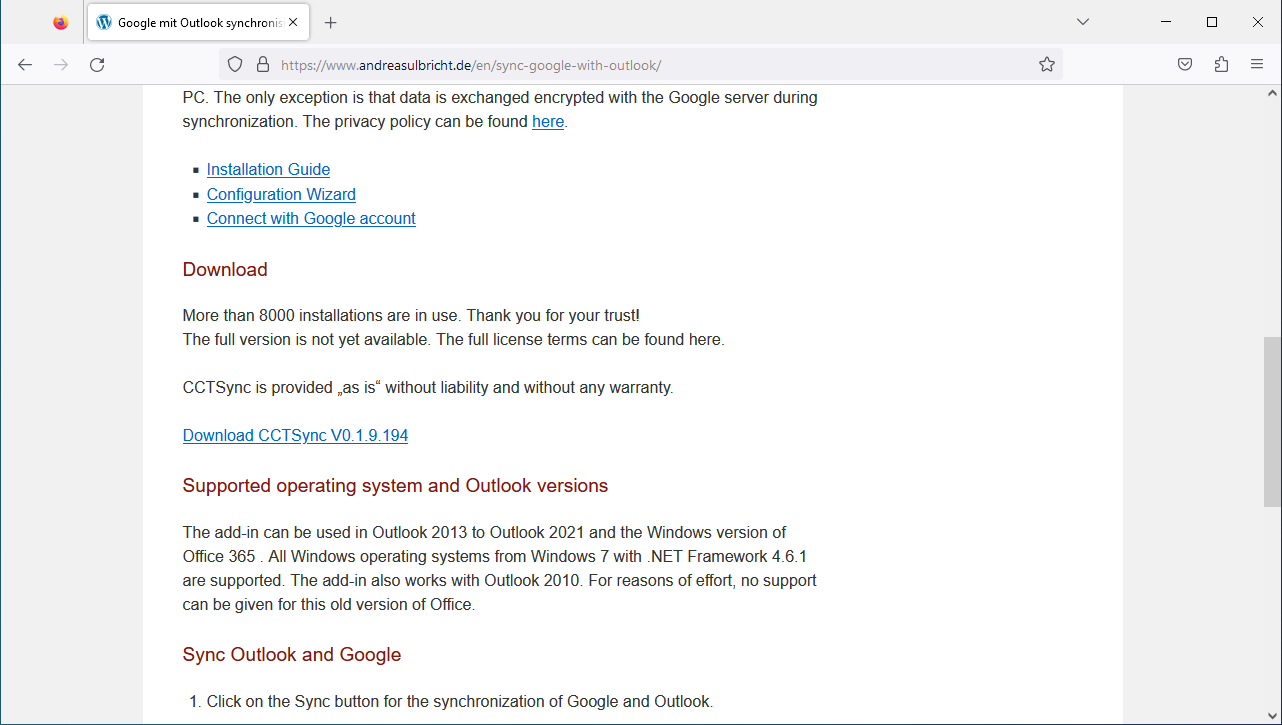Open the Installation Guide link
1282x725 pixels.
(x=268, y=170)
